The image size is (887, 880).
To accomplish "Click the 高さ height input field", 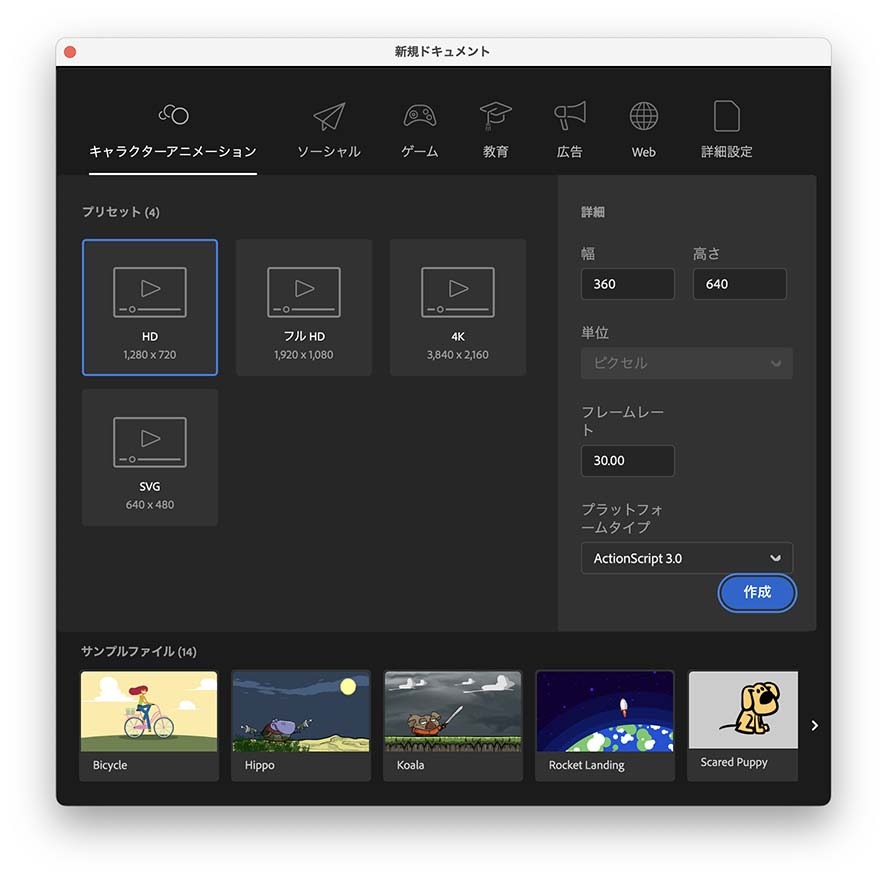I will click(739, 284).
